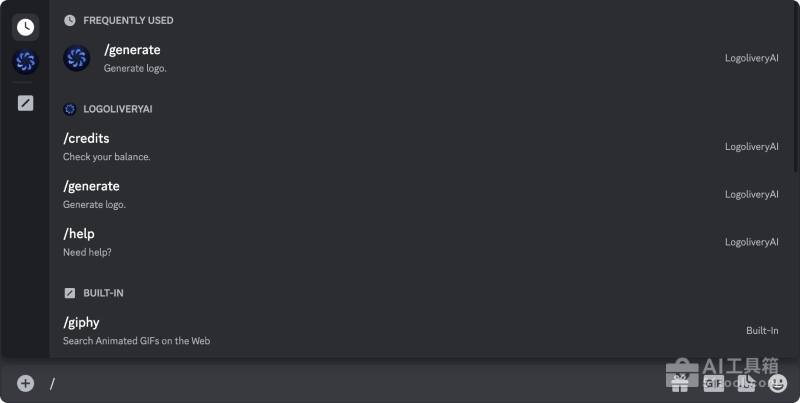Open the emoji picker smiley icon
Viewport: 800px width, 403px height.
pos(778,383)
